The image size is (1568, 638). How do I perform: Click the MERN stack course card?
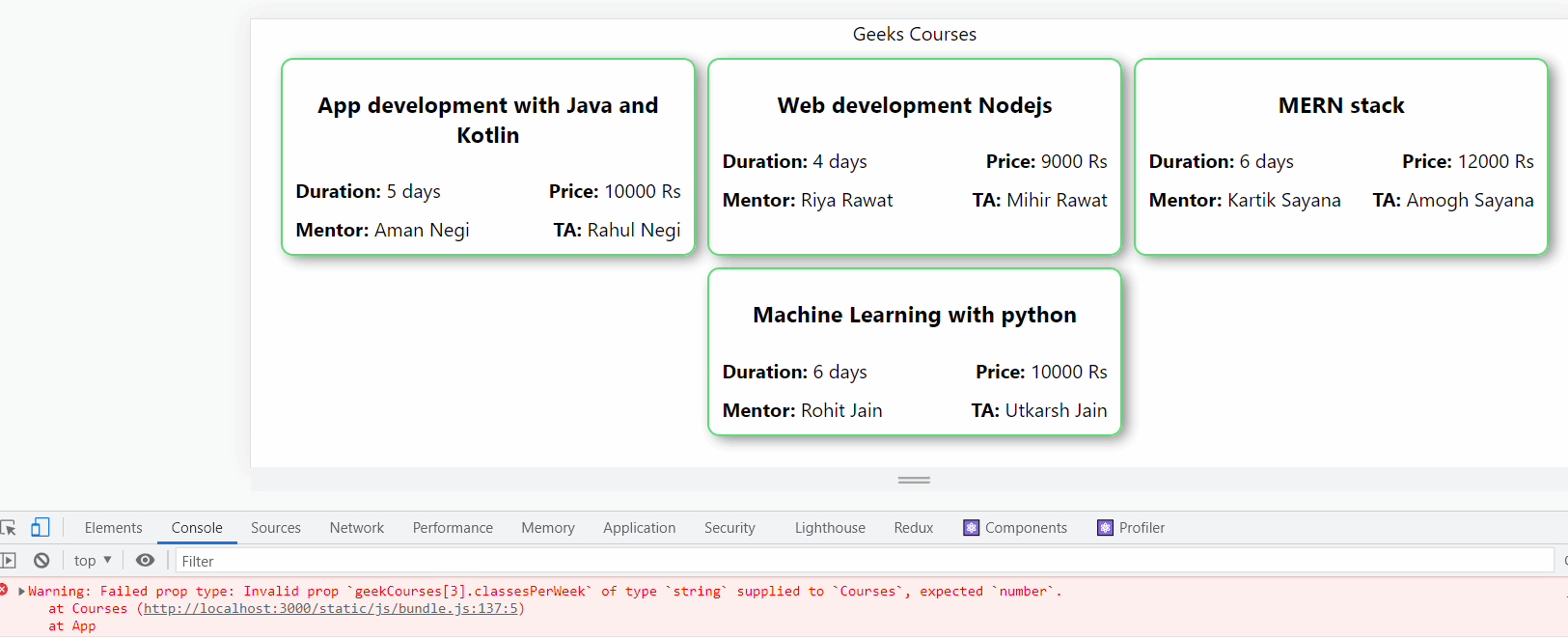pos(1341,157)
